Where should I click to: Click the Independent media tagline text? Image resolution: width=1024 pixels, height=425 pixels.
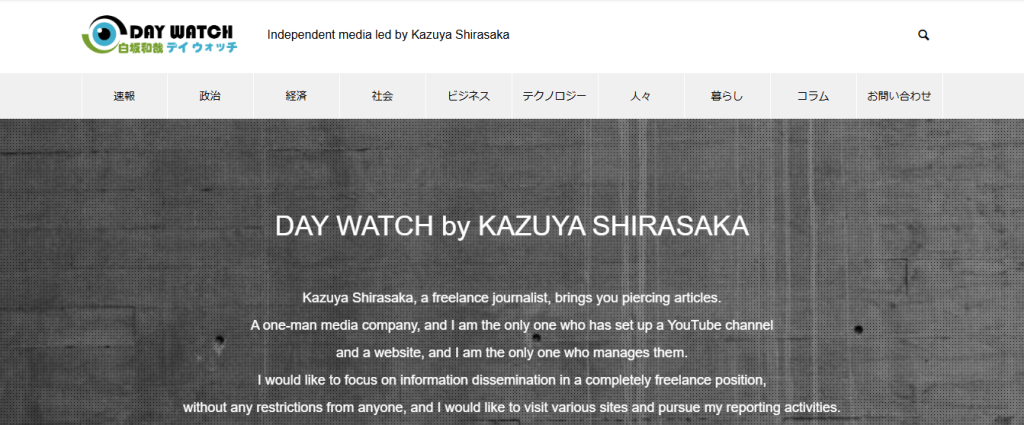[x=388, y=35]
